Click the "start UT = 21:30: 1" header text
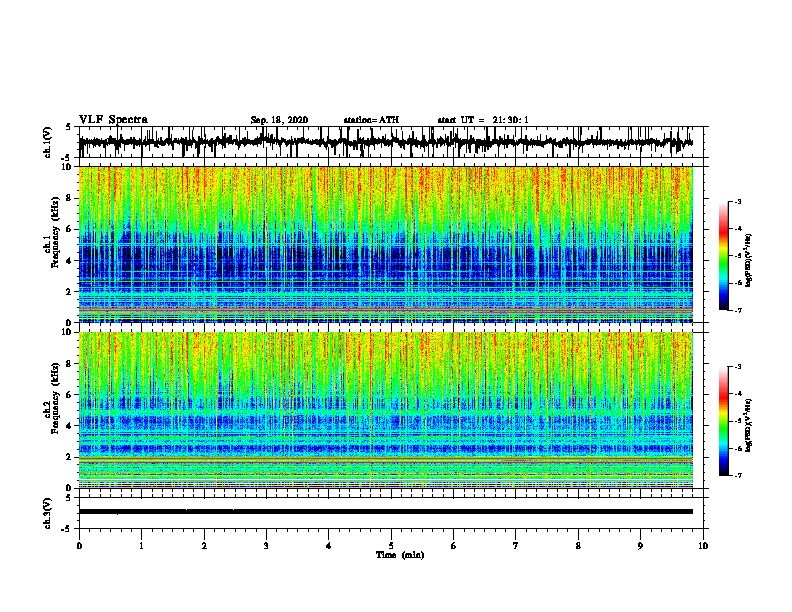792x612 pixels. click(x=483, y=120)
